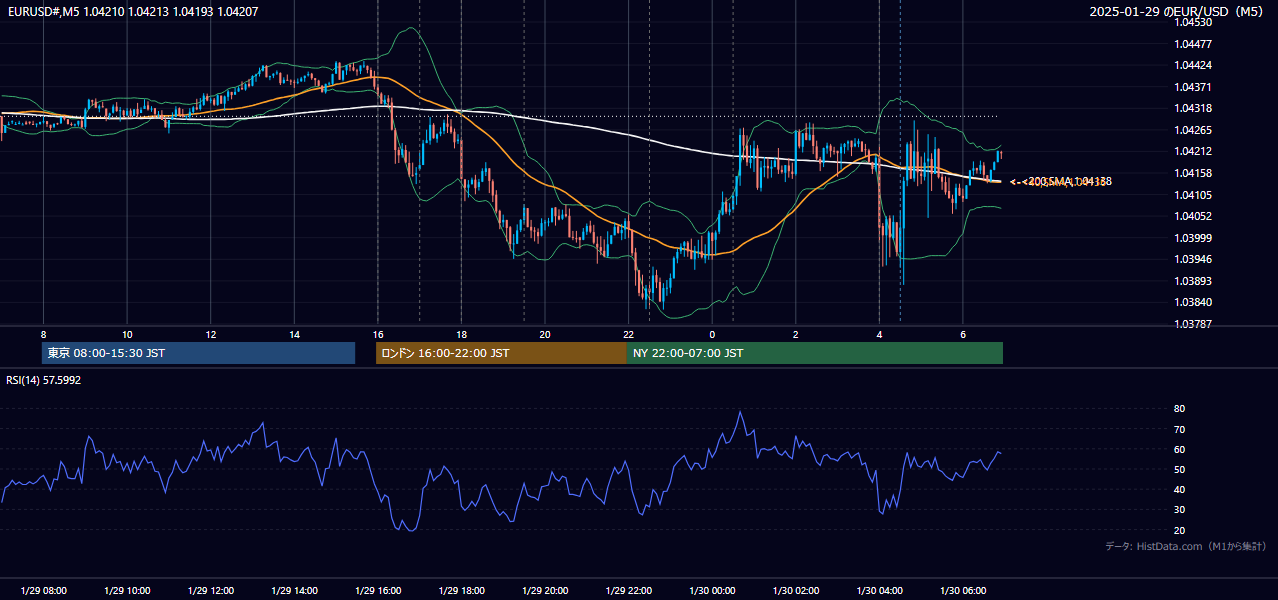Click the 1/30 04:00 bottom time label
1278x600 pixels.
tap(879, 591)
